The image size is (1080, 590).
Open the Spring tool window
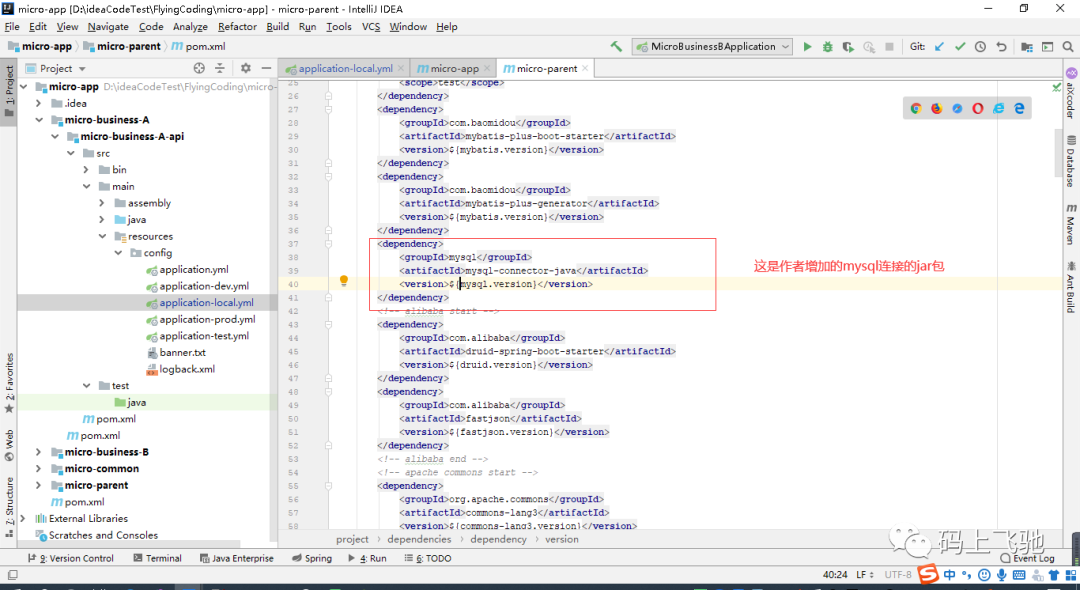click(x=312, y=558)
